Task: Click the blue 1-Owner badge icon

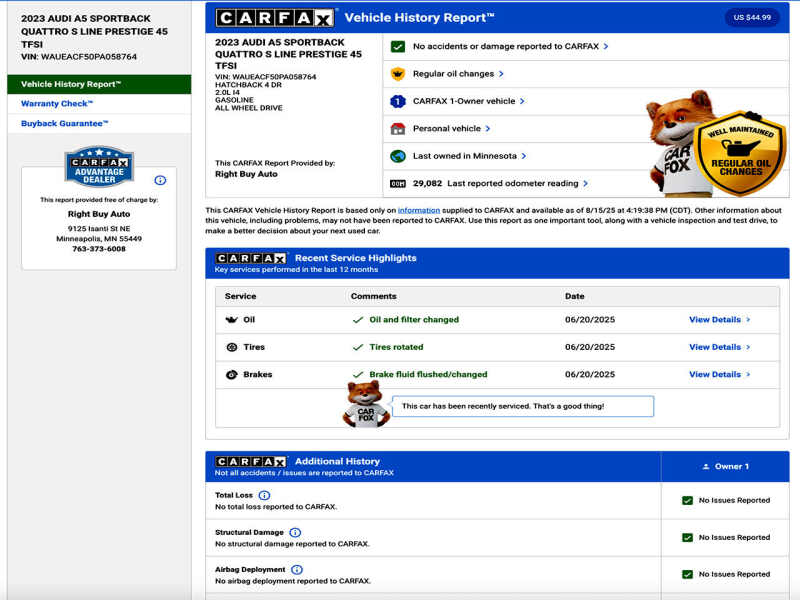Action: click(x=398, y=102)
